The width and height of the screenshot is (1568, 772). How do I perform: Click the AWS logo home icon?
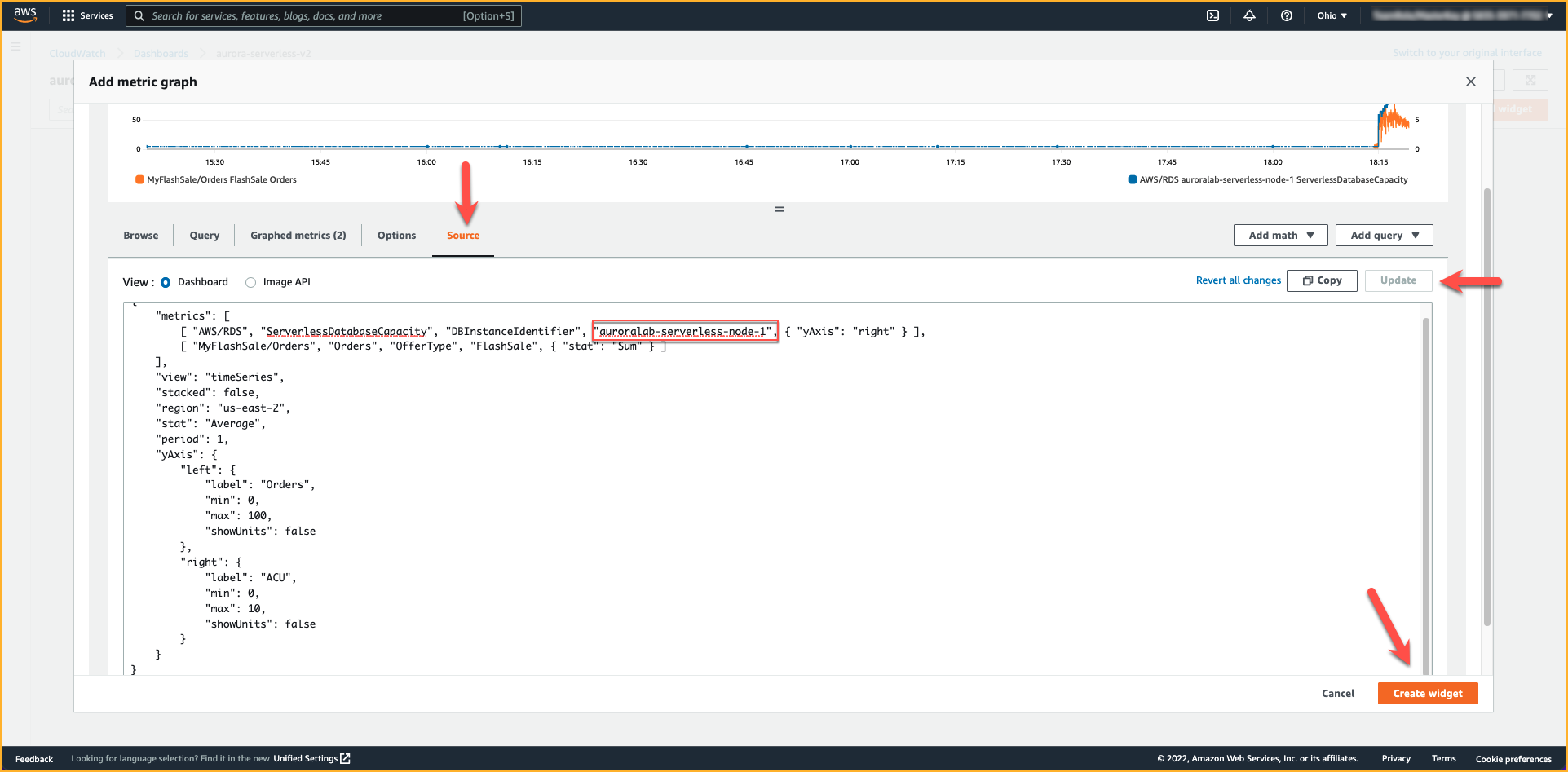[x=25, y=15]
